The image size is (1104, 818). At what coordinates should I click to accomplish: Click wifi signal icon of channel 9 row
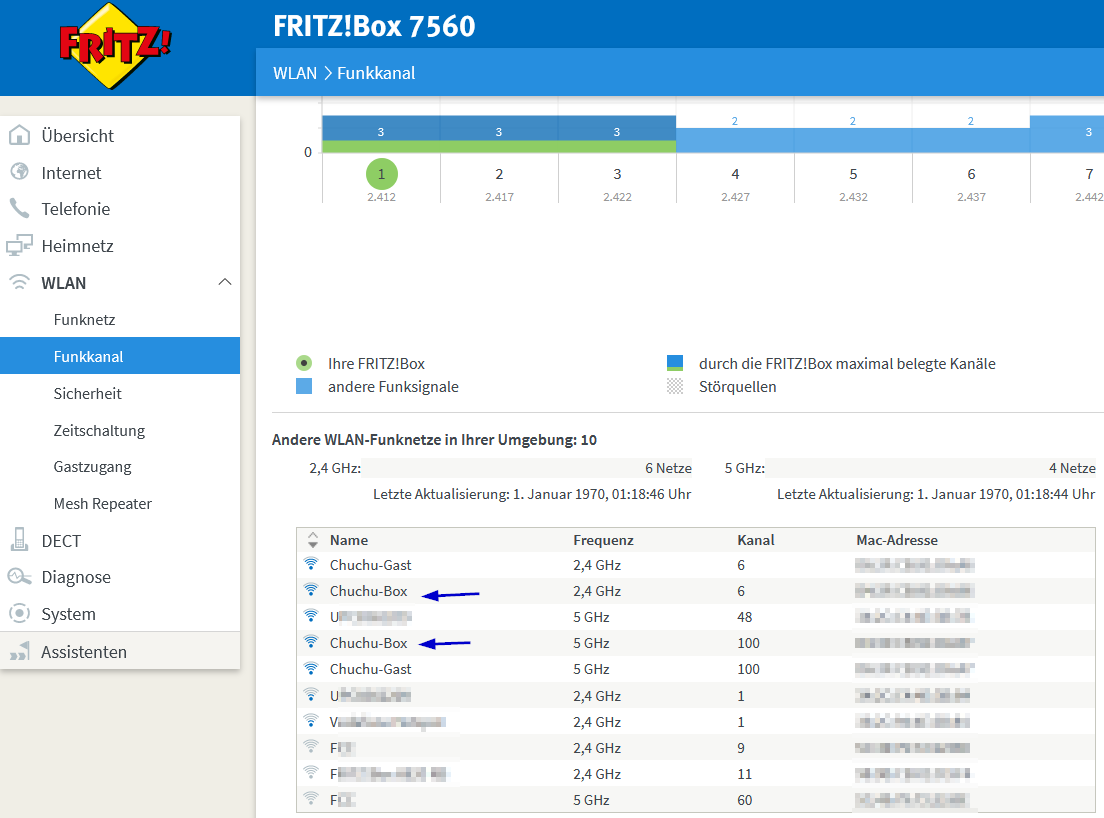tap(311, 747)
